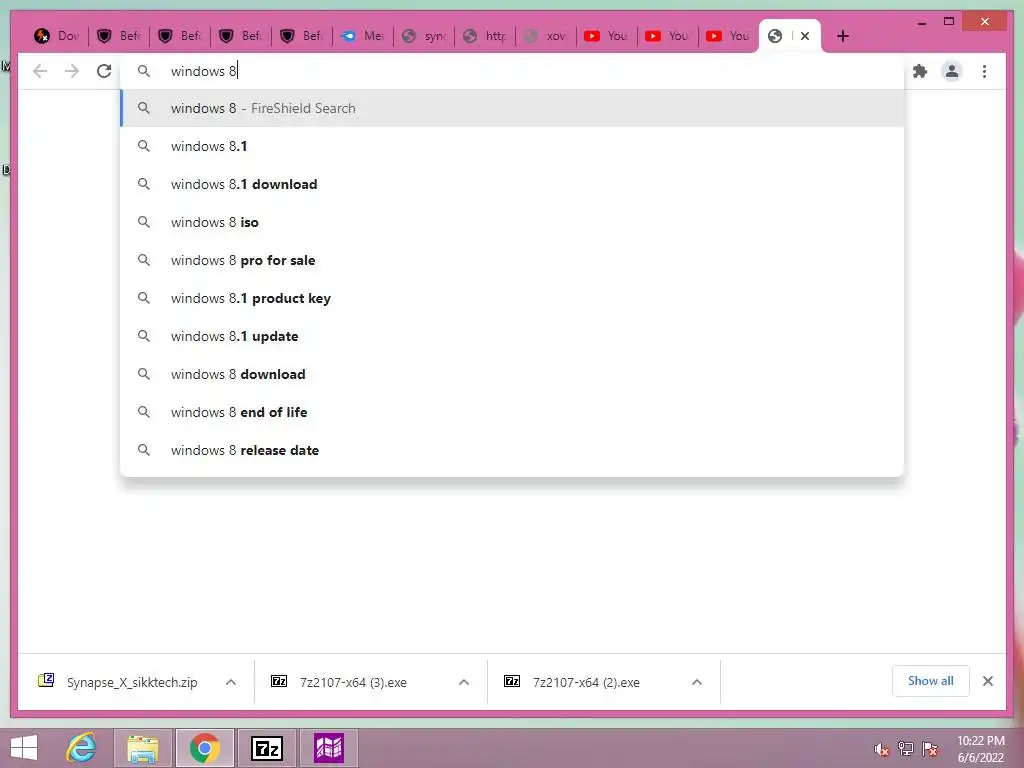Viewport: 1024px width, 768px height.
Task: Open Chrome three-dot menu
Action: point(984,71)
